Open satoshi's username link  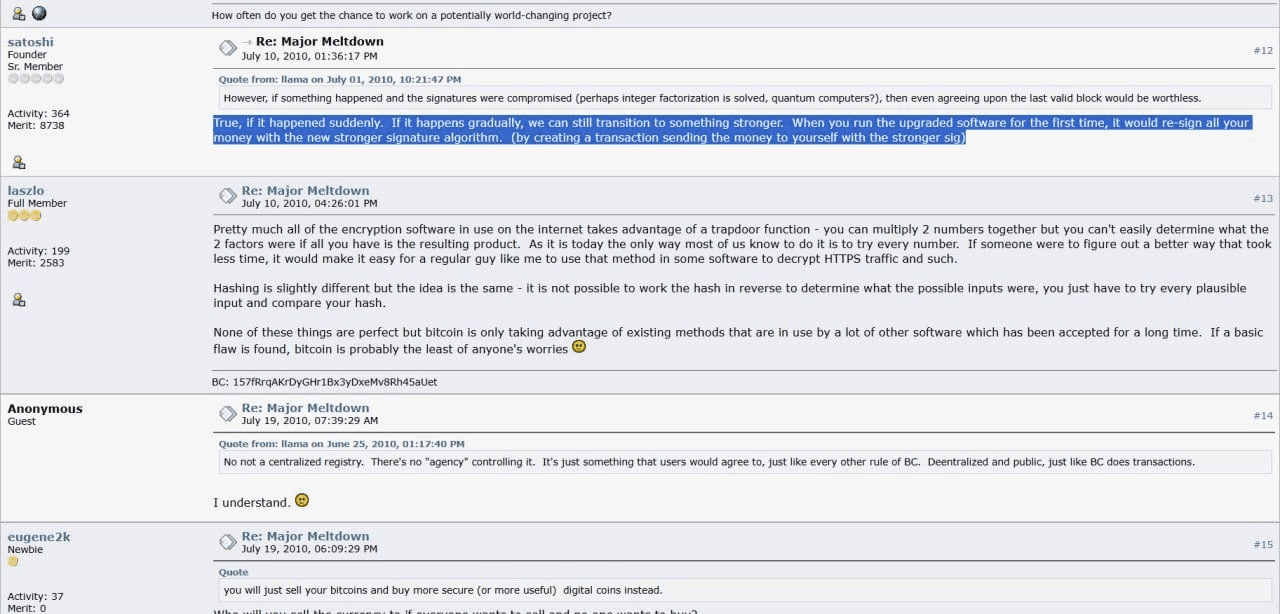31,42
